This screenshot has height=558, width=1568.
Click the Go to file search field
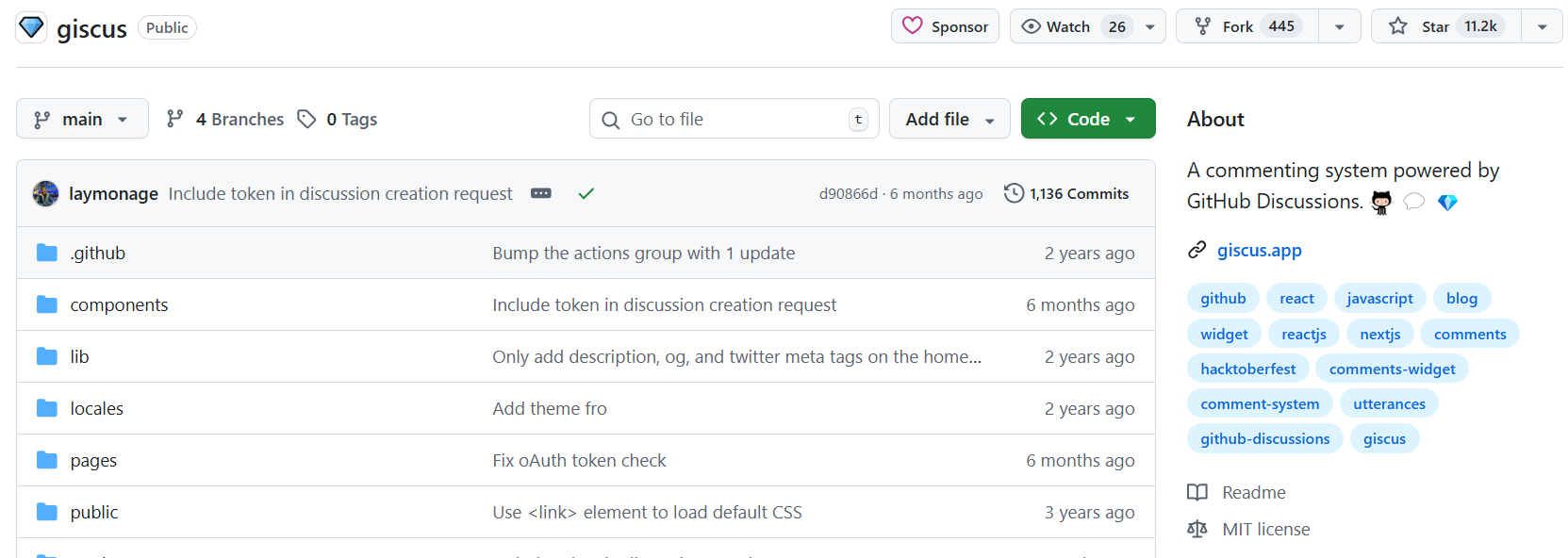[x=734, y=119]
